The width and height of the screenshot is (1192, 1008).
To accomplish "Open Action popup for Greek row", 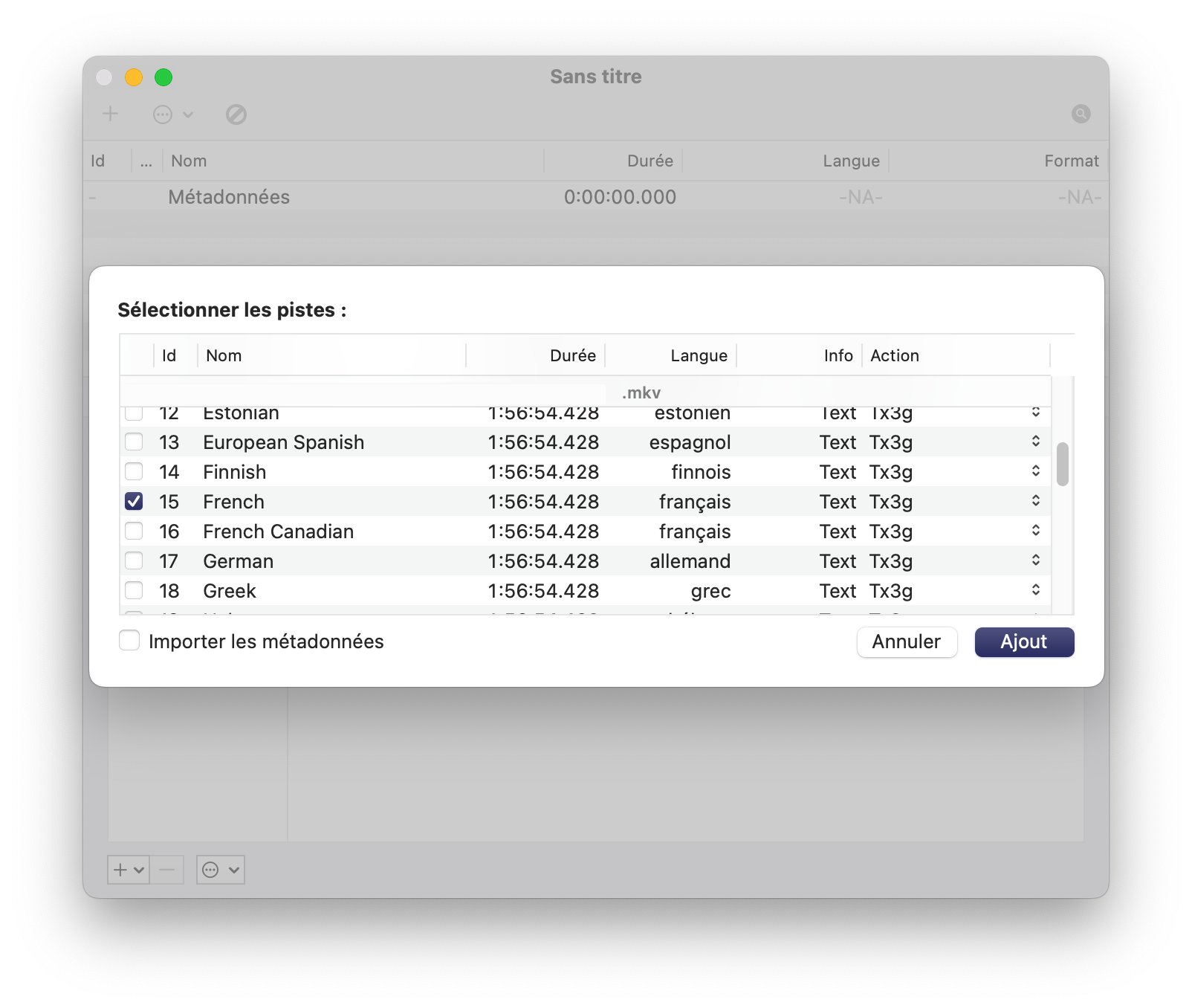I will tap(1035, 590).
